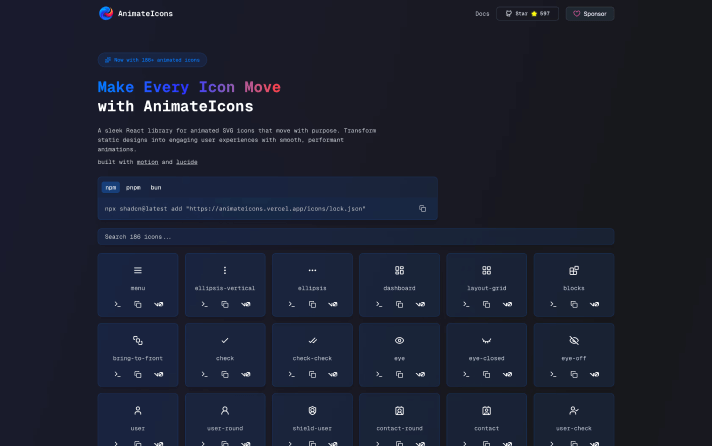Screen dimensions: 712x446
Task: Click the 'Now with 186+ animated icons' badge
Action: [x=152, y=60]
